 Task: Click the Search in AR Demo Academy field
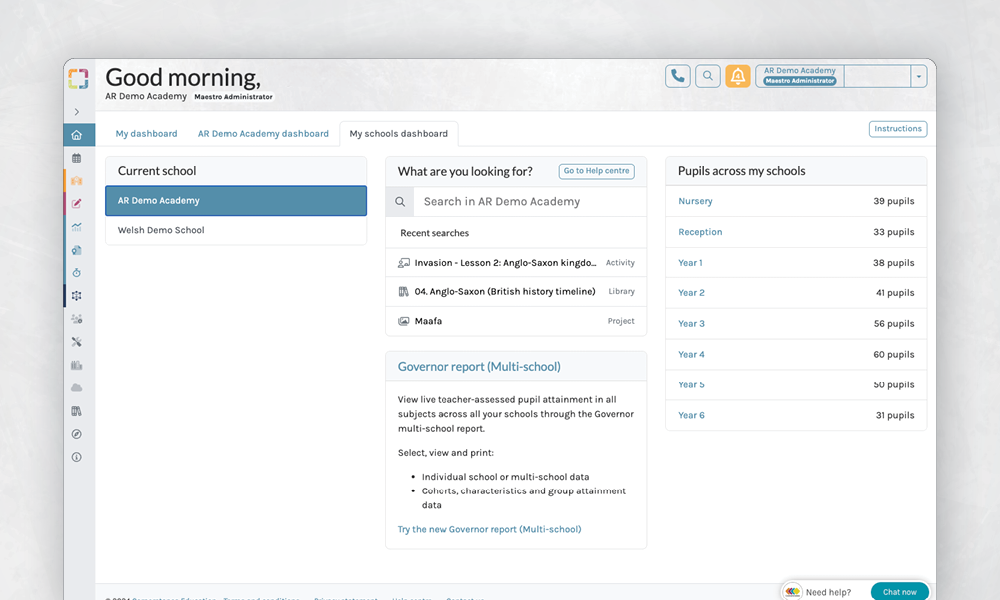click(528, 202)
